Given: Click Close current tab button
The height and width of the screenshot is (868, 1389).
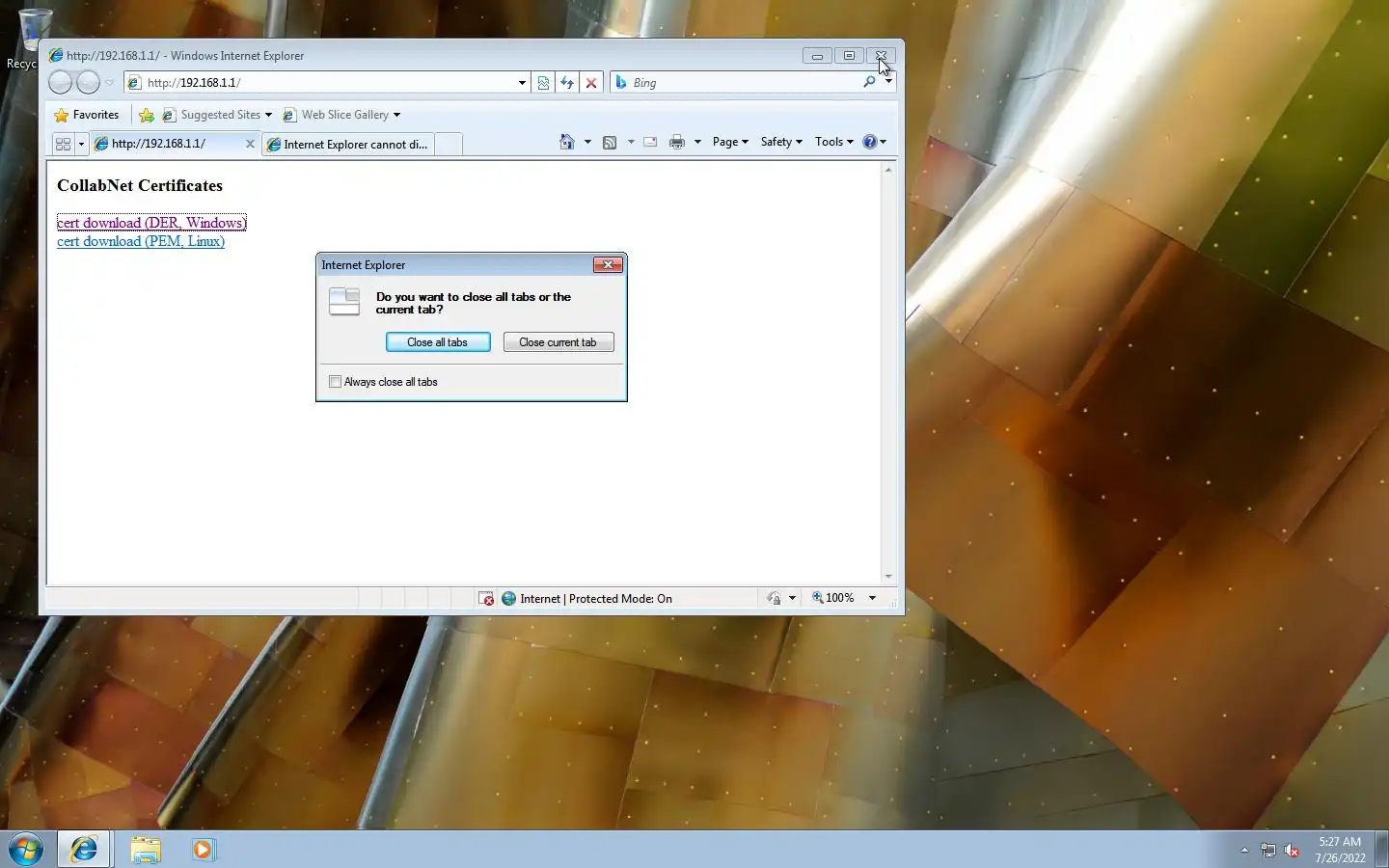Looking at the screenshot, I should coord(558,342).
